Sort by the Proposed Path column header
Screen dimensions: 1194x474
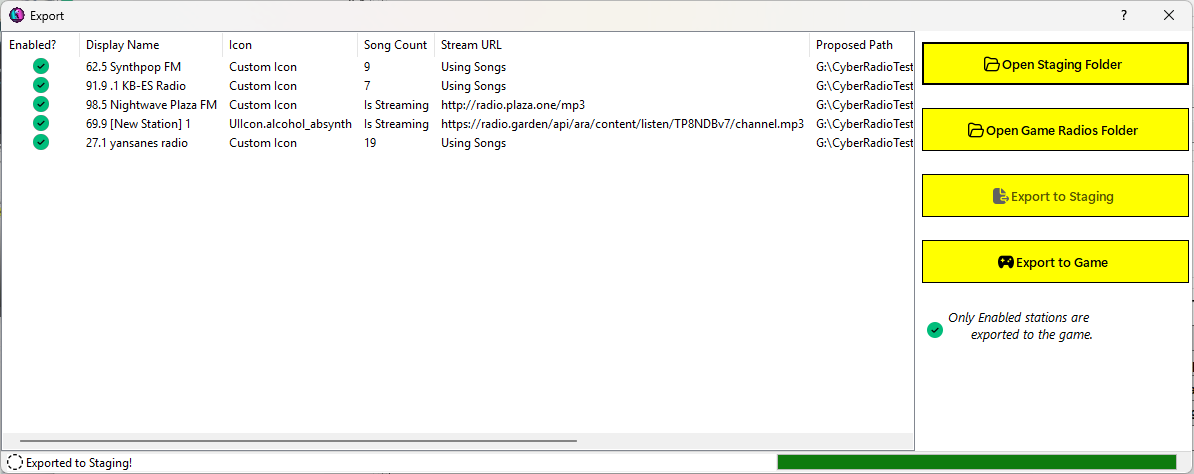(862, 45)
